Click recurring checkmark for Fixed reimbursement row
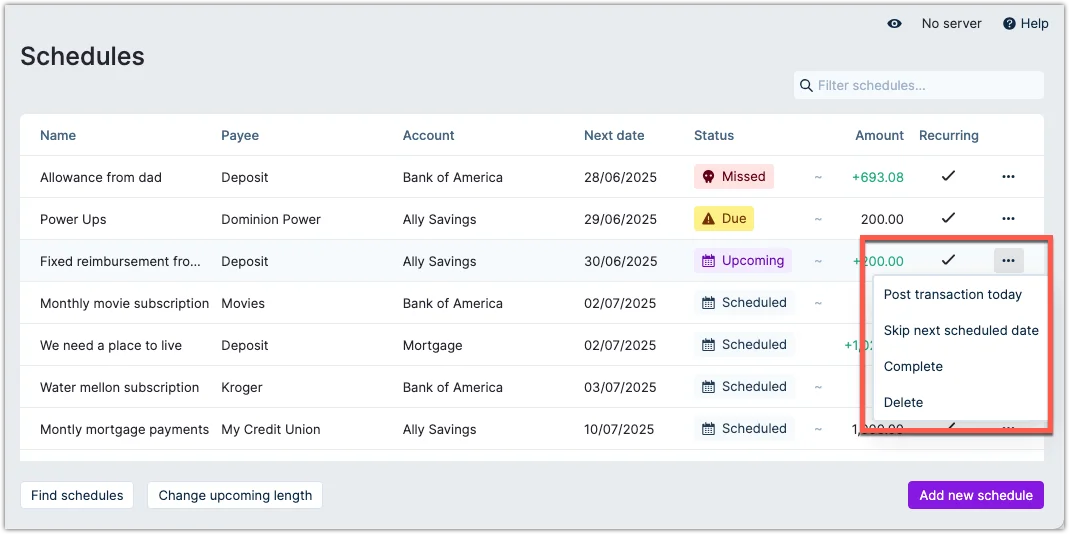 click(x=948, y=261)
